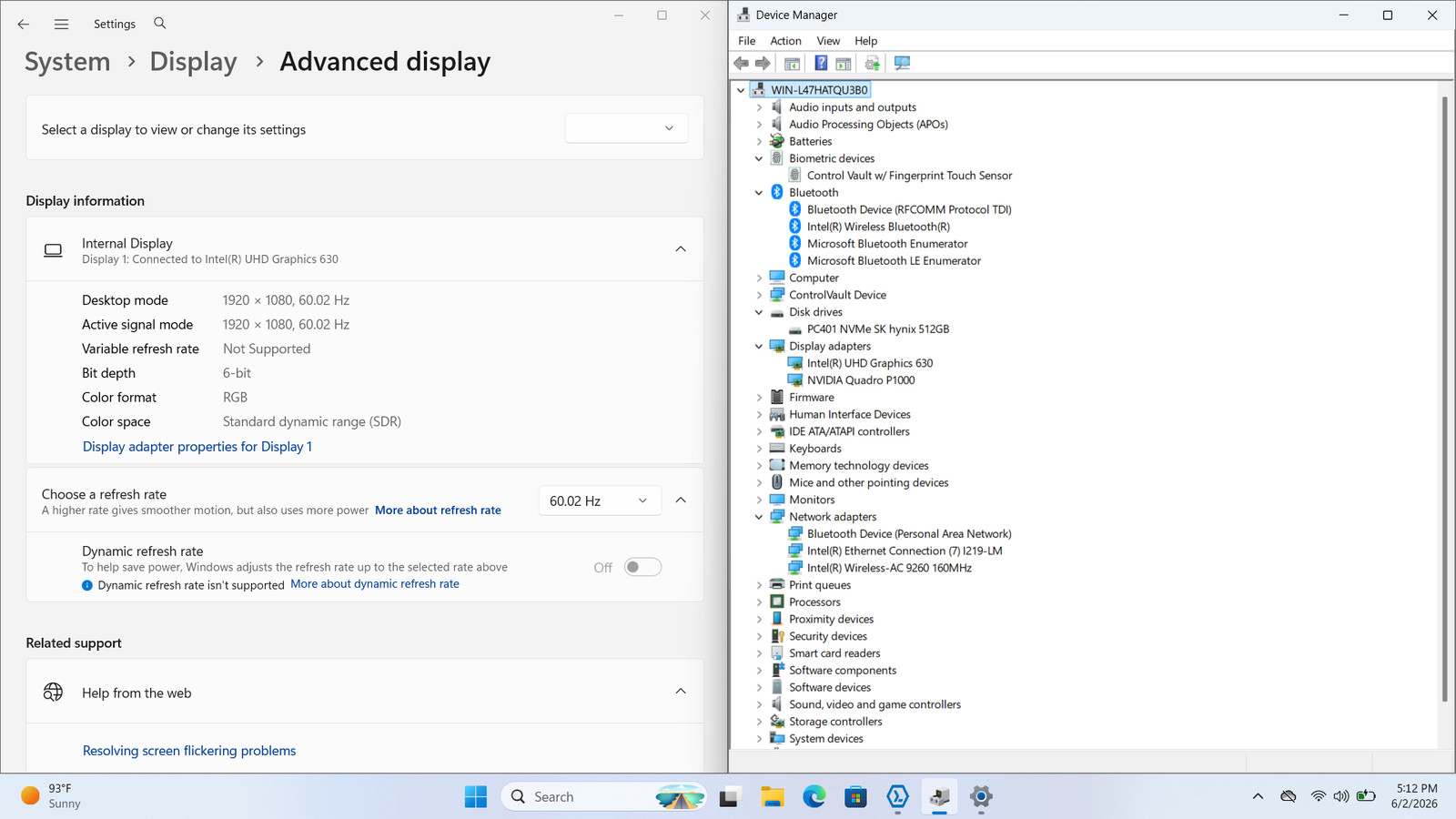Select PC401 NVMe SK hynix 512GB drive
The height and width of the screenshot is (819, 1456).
coord(878,329)
